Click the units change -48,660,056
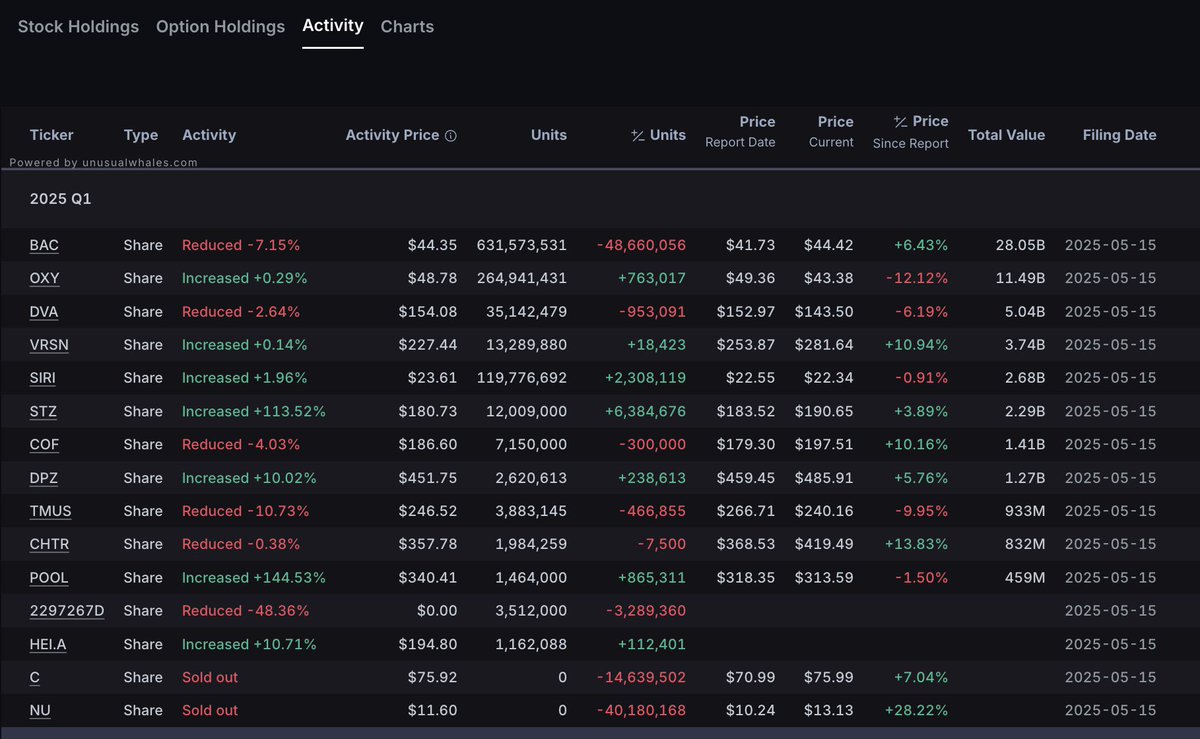 (641, 245)
